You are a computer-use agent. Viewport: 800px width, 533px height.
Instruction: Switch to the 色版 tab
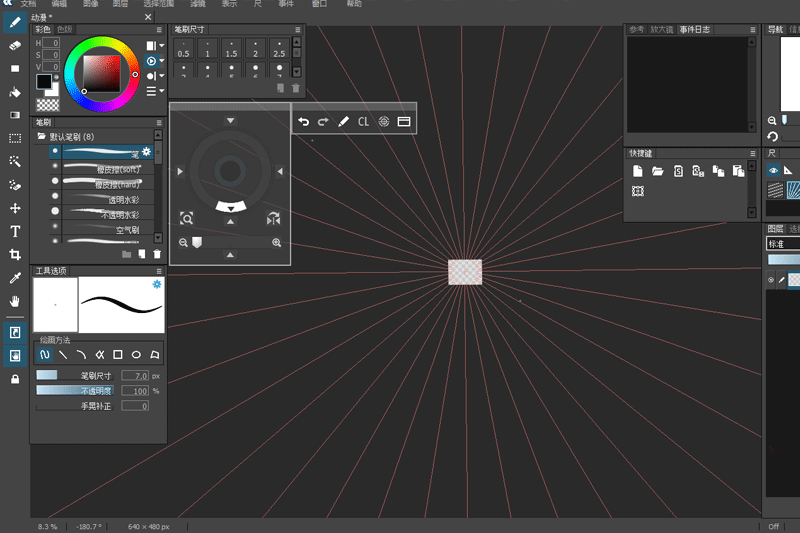click(65, 30)
